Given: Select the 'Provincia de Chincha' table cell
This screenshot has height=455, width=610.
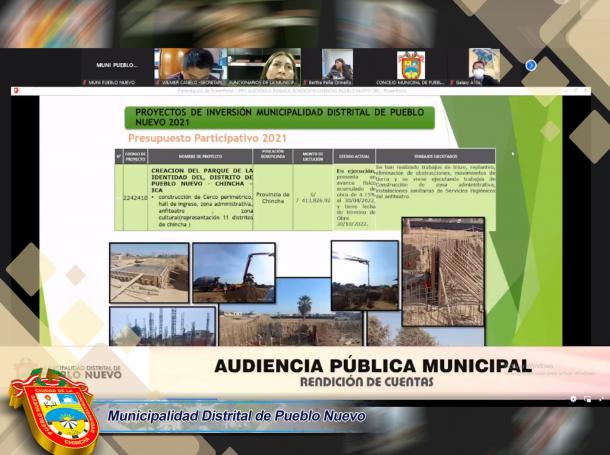Looking at the screenshot, I should point(272,196).
